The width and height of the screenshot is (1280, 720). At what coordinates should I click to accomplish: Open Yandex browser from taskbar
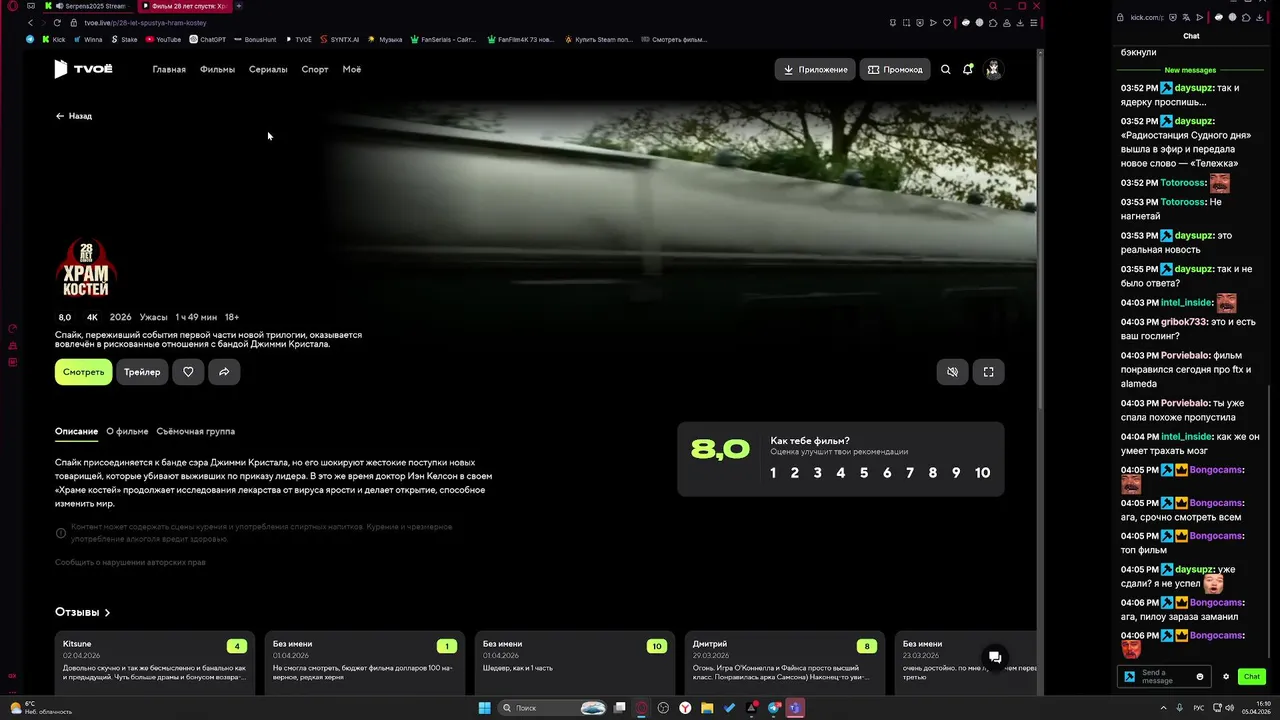(685, 708)
